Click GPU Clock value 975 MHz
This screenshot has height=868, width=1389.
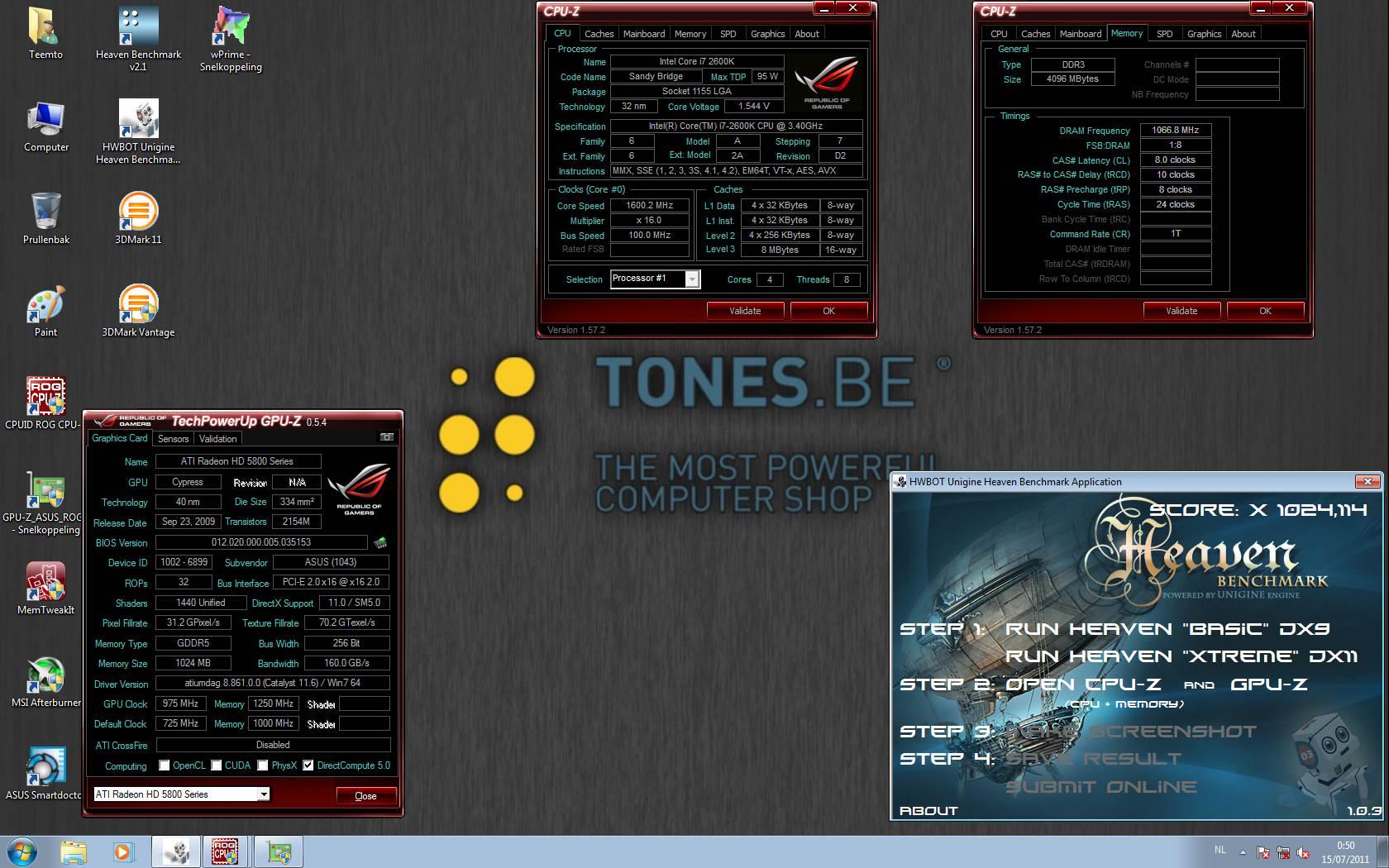coord(180,703)
